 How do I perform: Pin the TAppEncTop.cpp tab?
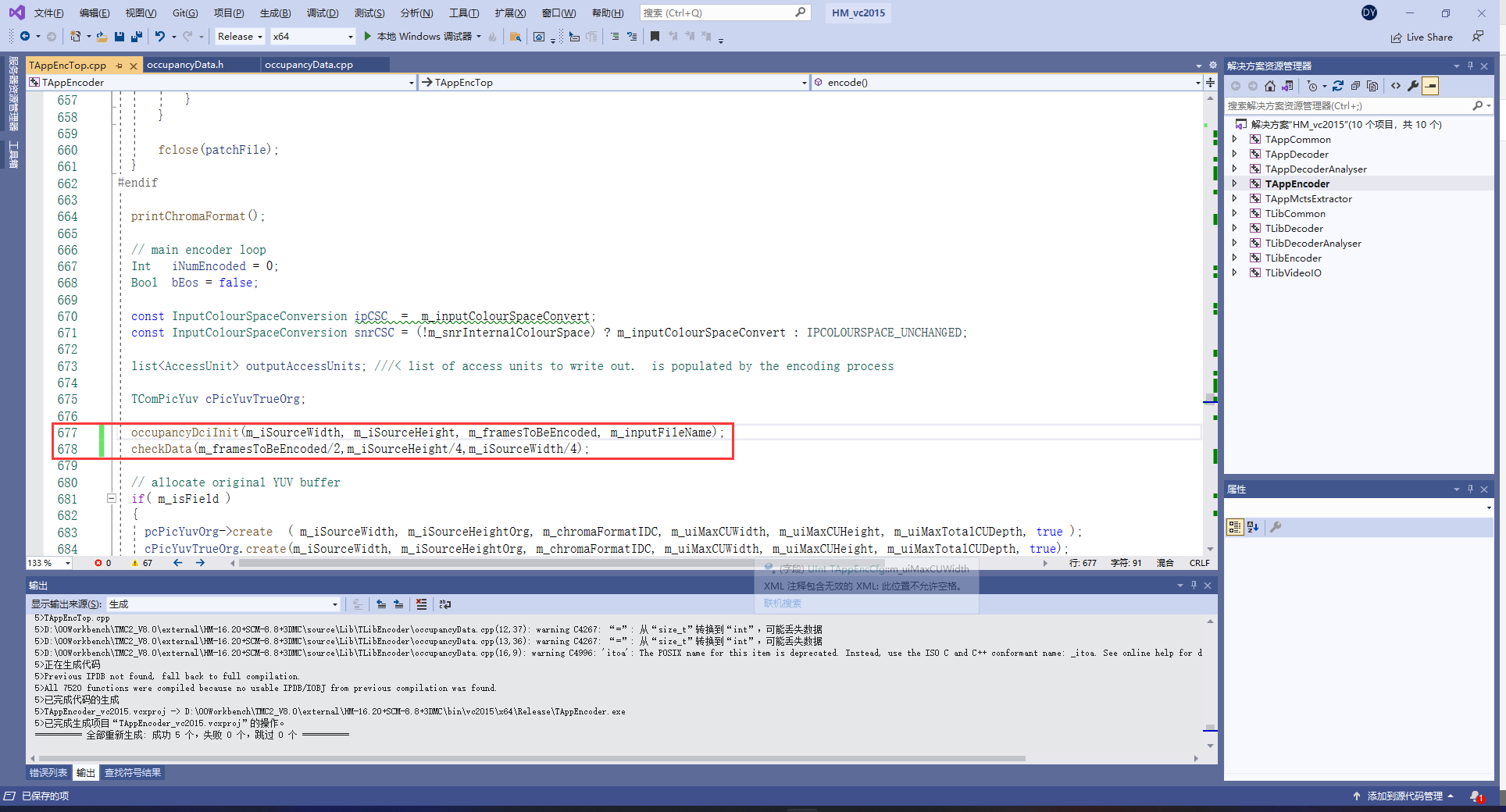pos(120,66)
